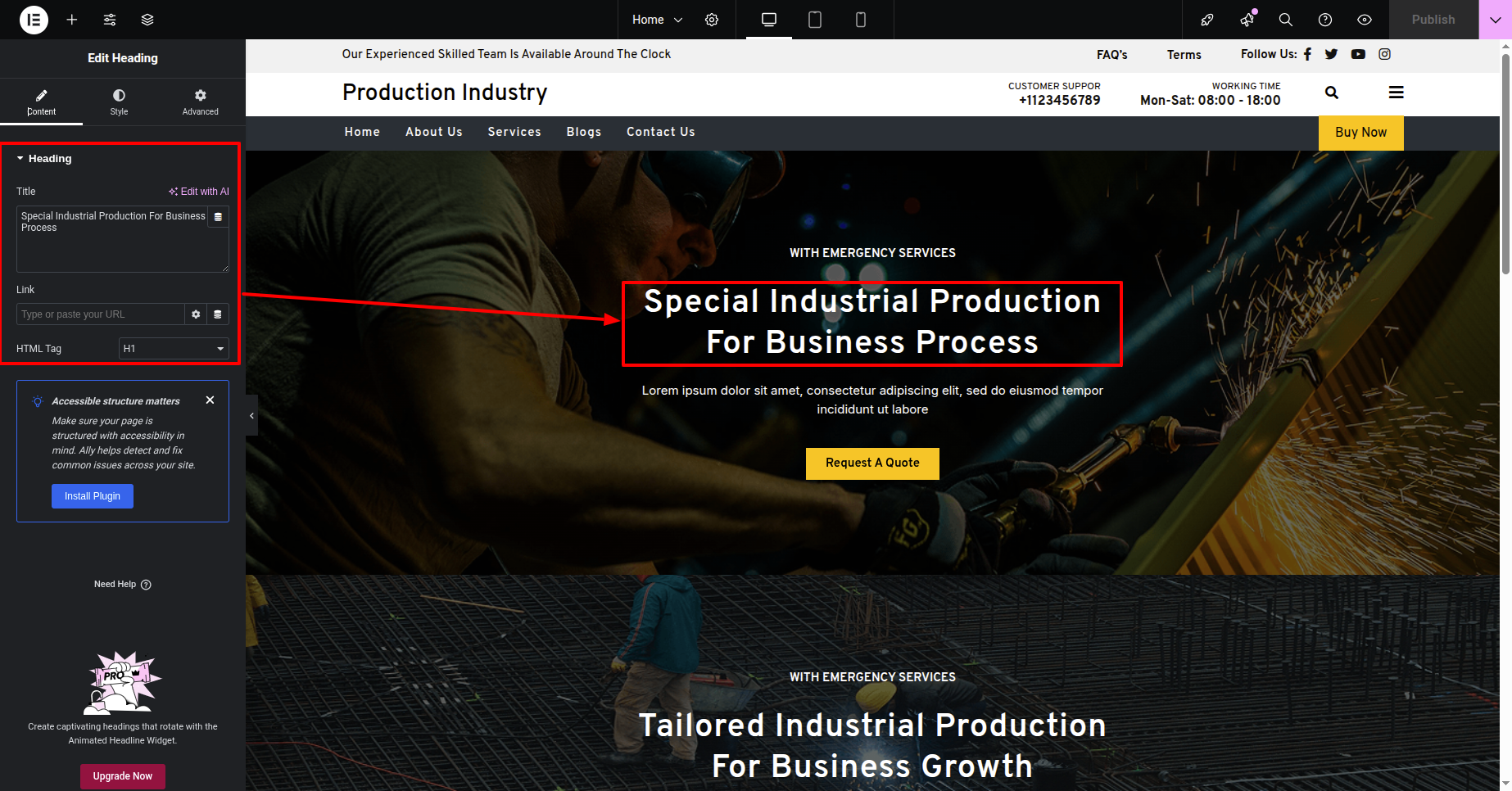Open the Finder search icon in top bar
1512x791 pixels.
(1286, 20)
